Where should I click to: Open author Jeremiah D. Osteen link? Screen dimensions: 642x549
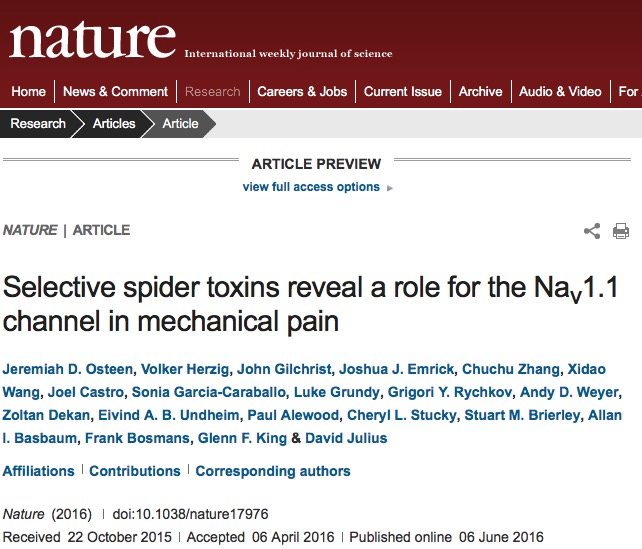(x=68, y=369)
